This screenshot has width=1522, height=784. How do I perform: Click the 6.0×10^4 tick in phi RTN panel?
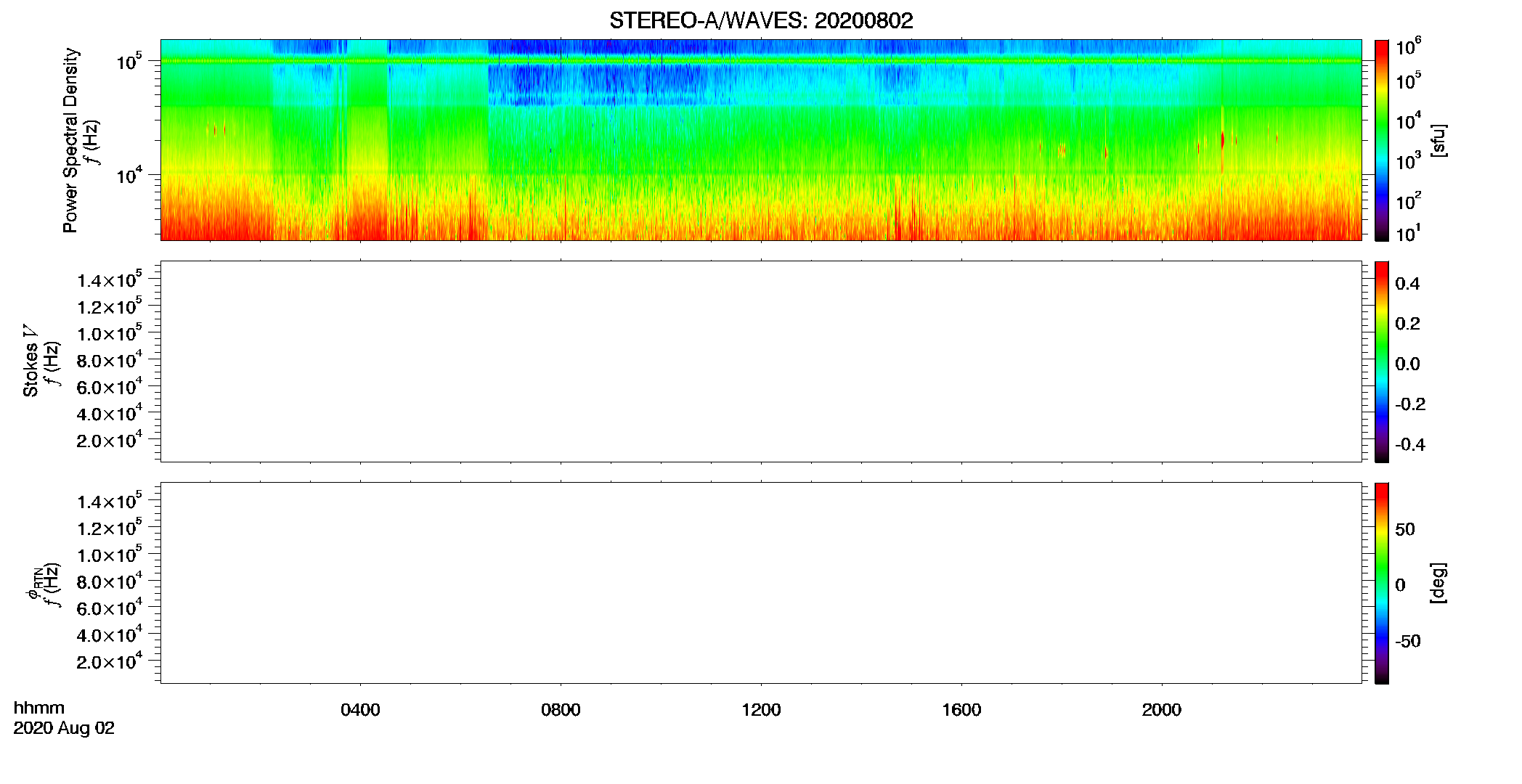point(110,608)
